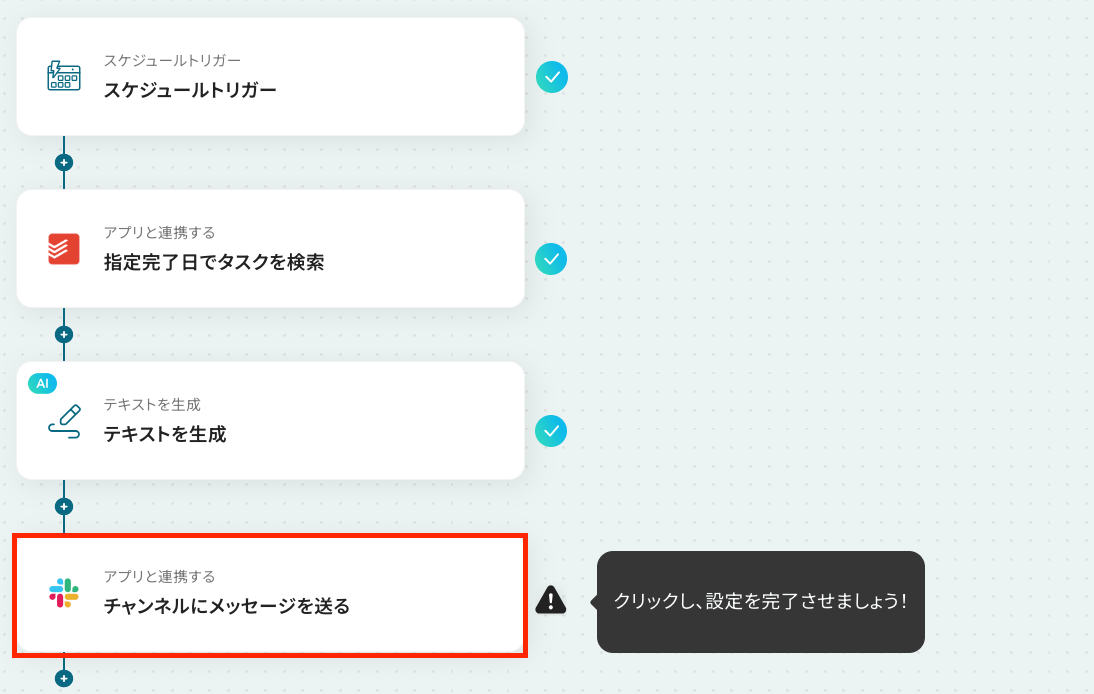The width and height of the screenshot is (1094, 694).
Task: Click checkmark next to スケジュールトリガー card
Action: (x=551, y=77)
